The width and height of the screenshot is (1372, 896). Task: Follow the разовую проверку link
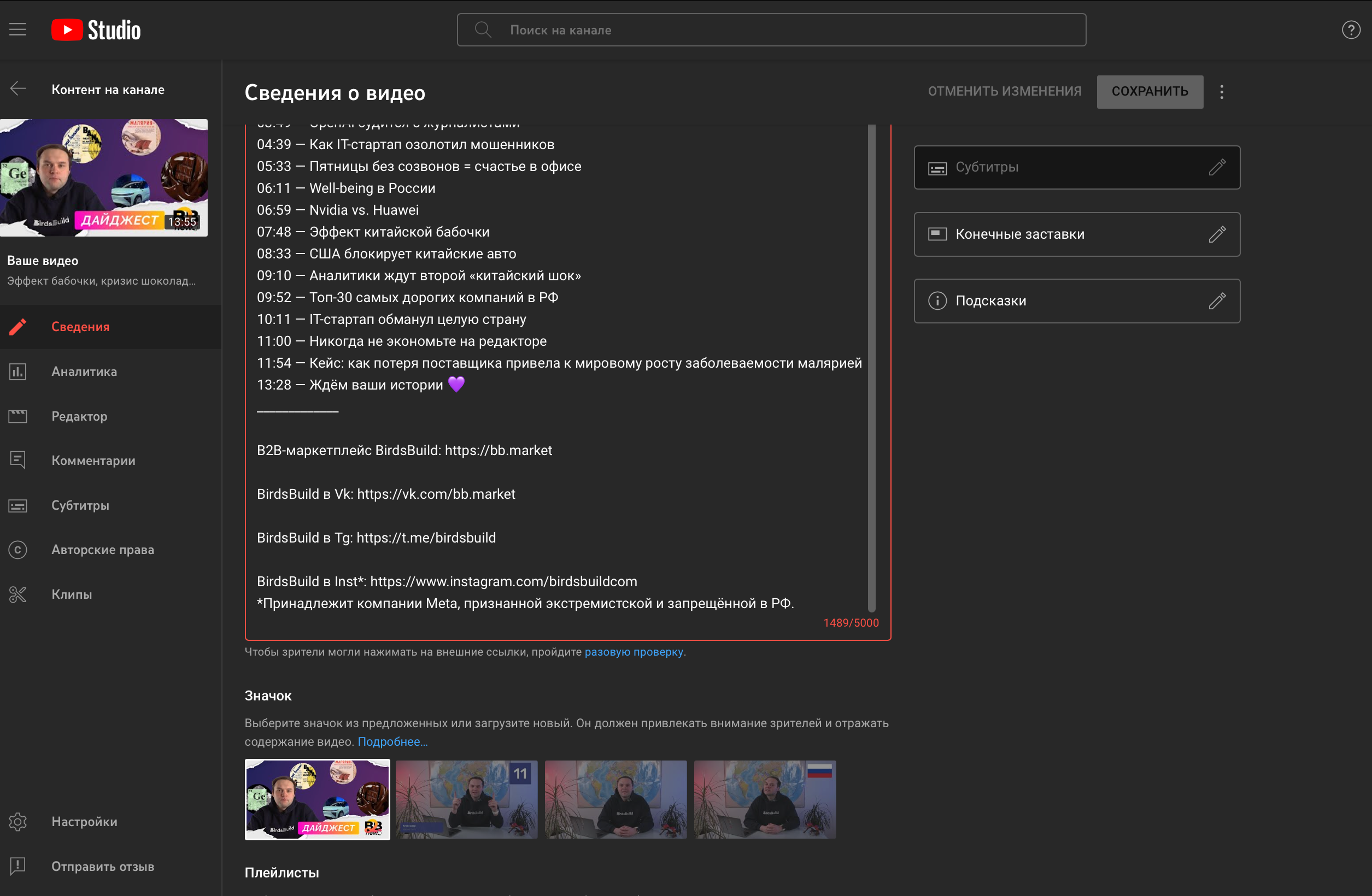[634, 652]
